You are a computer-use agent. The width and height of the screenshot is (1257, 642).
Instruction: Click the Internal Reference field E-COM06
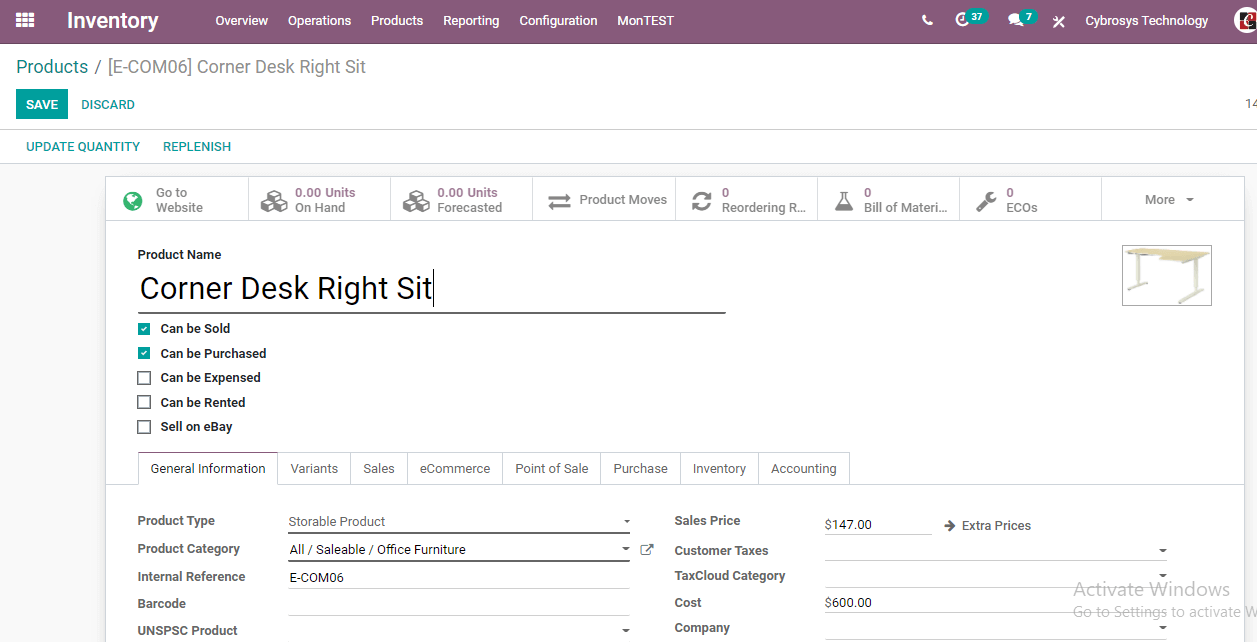(x=459, y=577)
